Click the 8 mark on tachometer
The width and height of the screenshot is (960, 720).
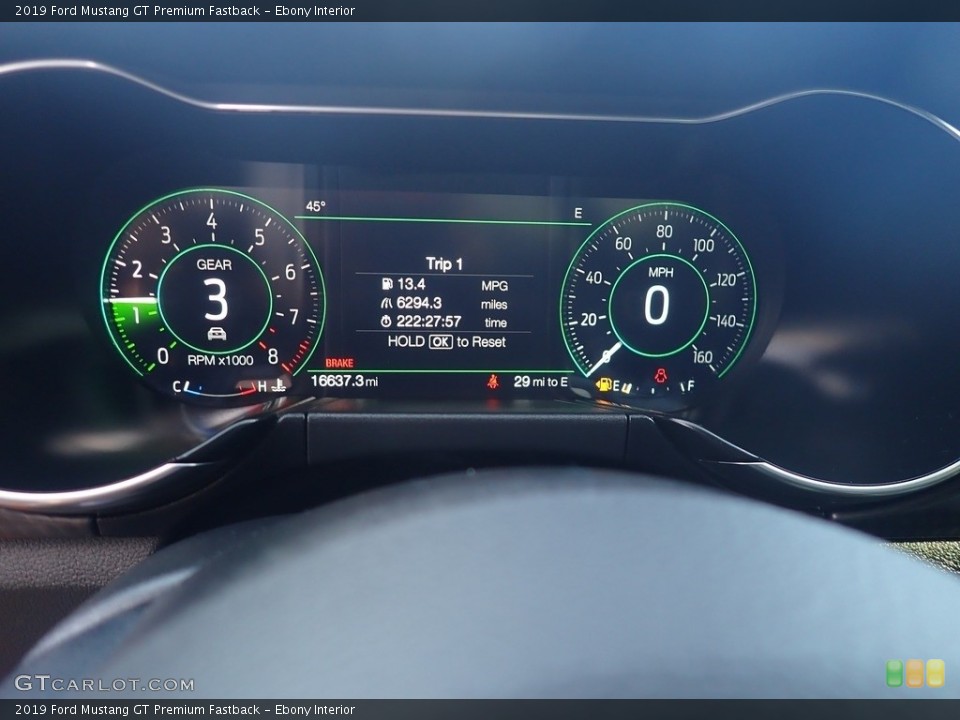pyautogui.click(x=273, y=356)
